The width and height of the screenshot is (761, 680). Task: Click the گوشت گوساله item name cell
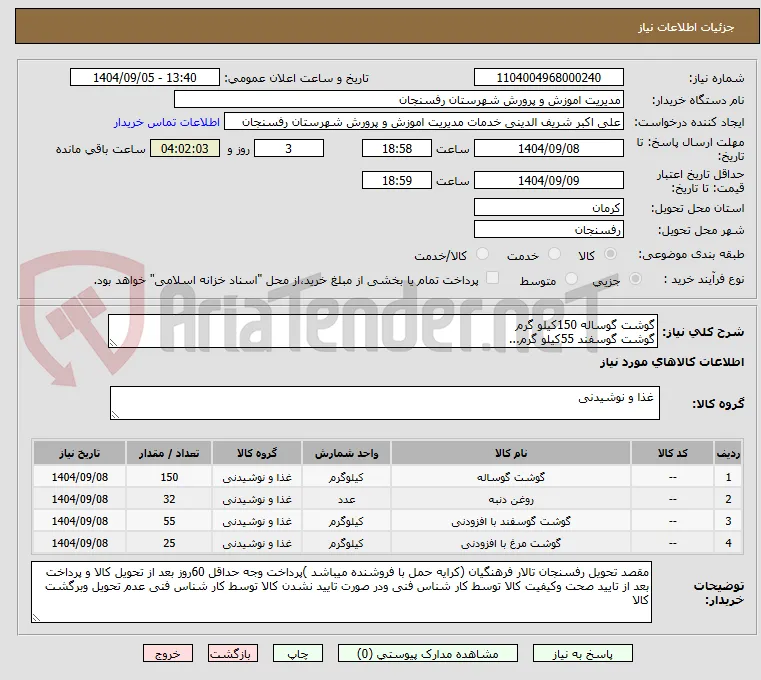pos(511,478)
